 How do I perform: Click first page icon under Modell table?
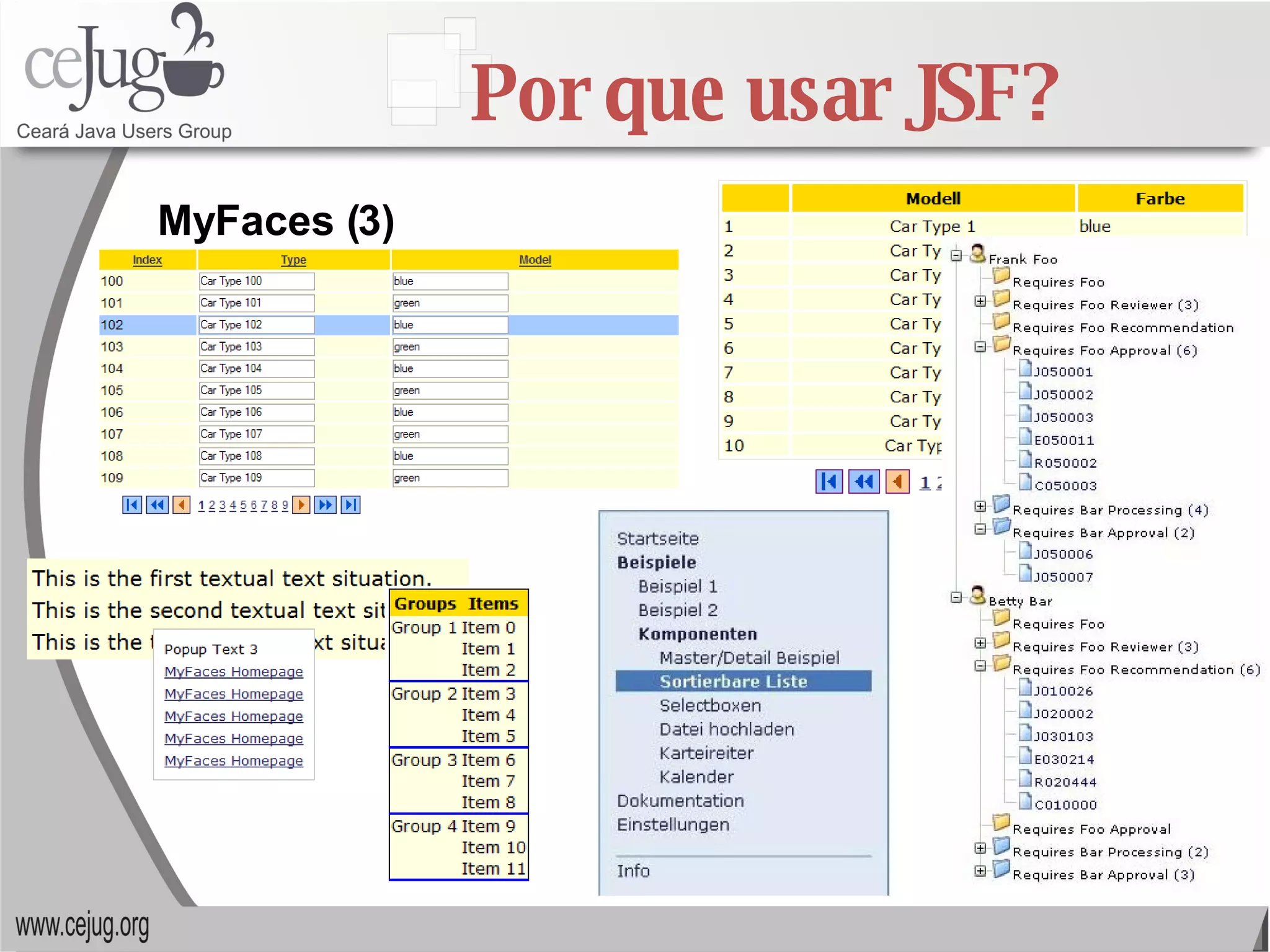click(829, 482)
